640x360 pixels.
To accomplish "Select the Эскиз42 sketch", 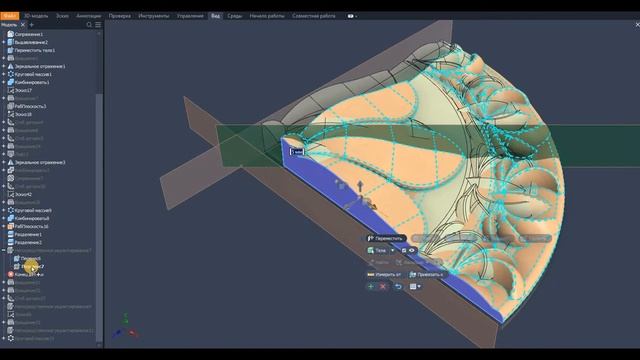I will (23, 194).
